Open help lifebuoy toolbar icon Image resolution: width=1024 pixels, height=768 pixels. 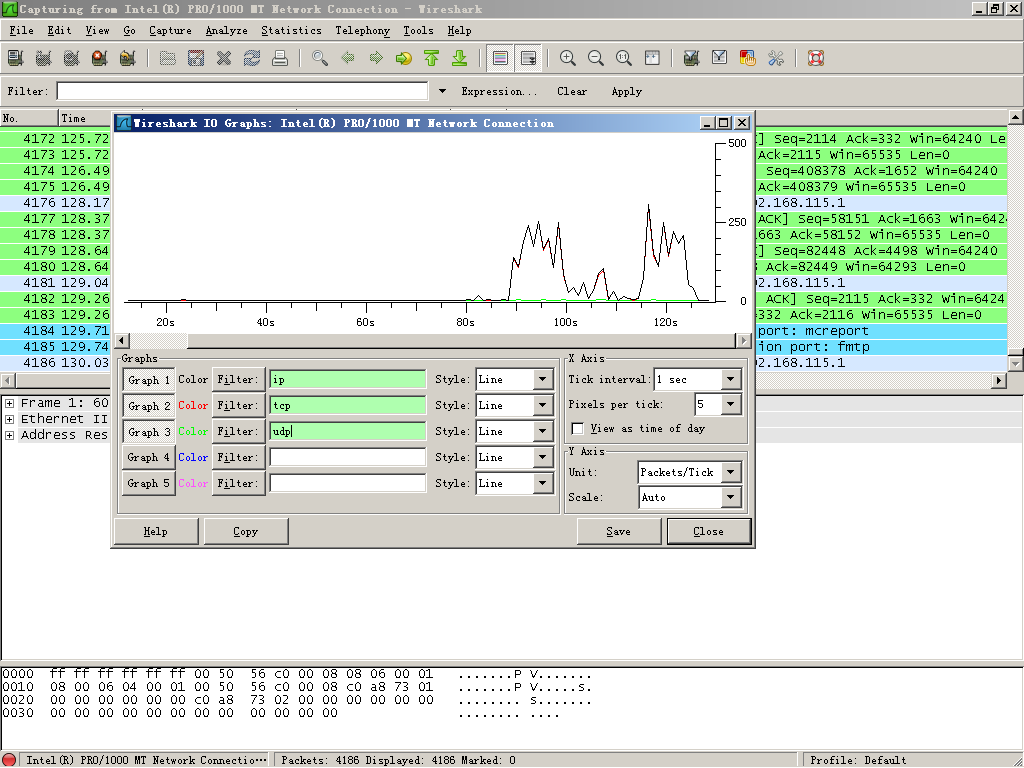point(816,58)
